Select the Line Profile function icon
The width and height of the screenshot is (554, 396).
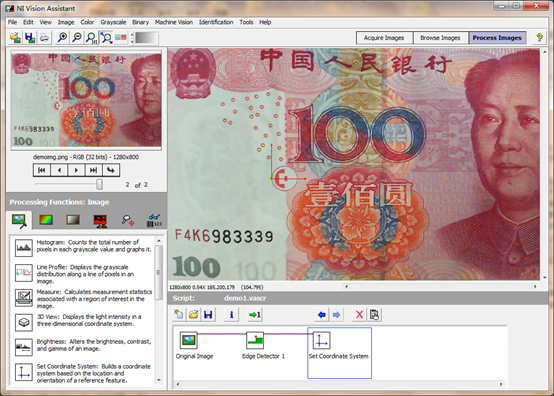[x=24, y=273]
